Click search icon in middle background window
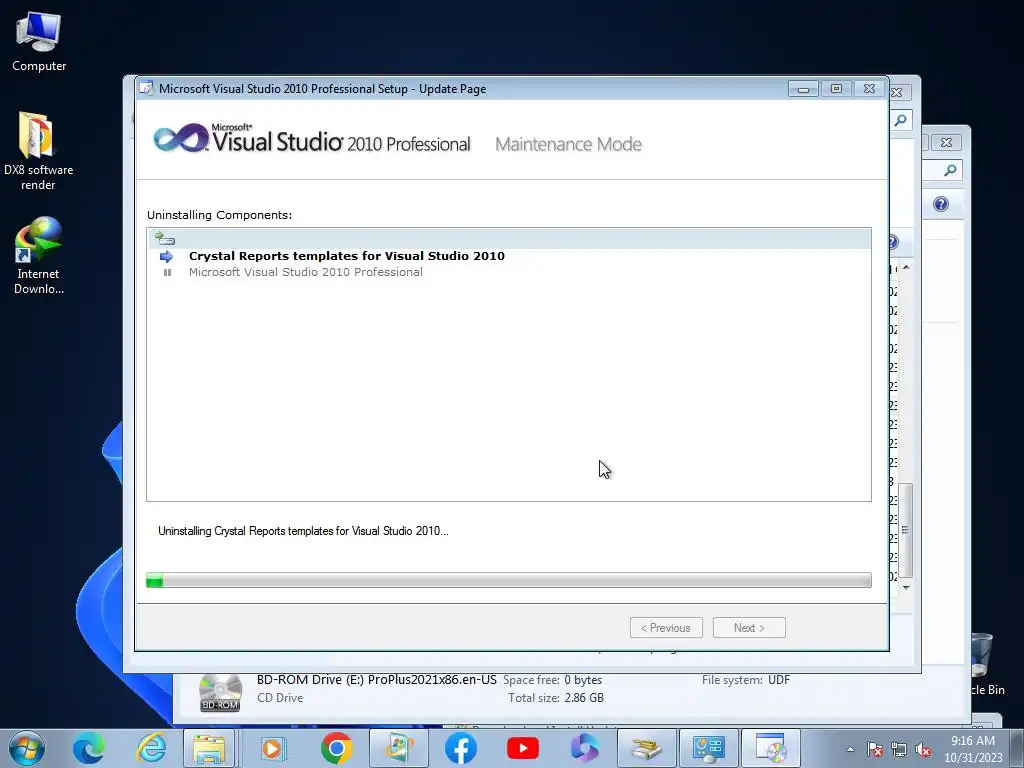1024x768 pixels. 901,120
